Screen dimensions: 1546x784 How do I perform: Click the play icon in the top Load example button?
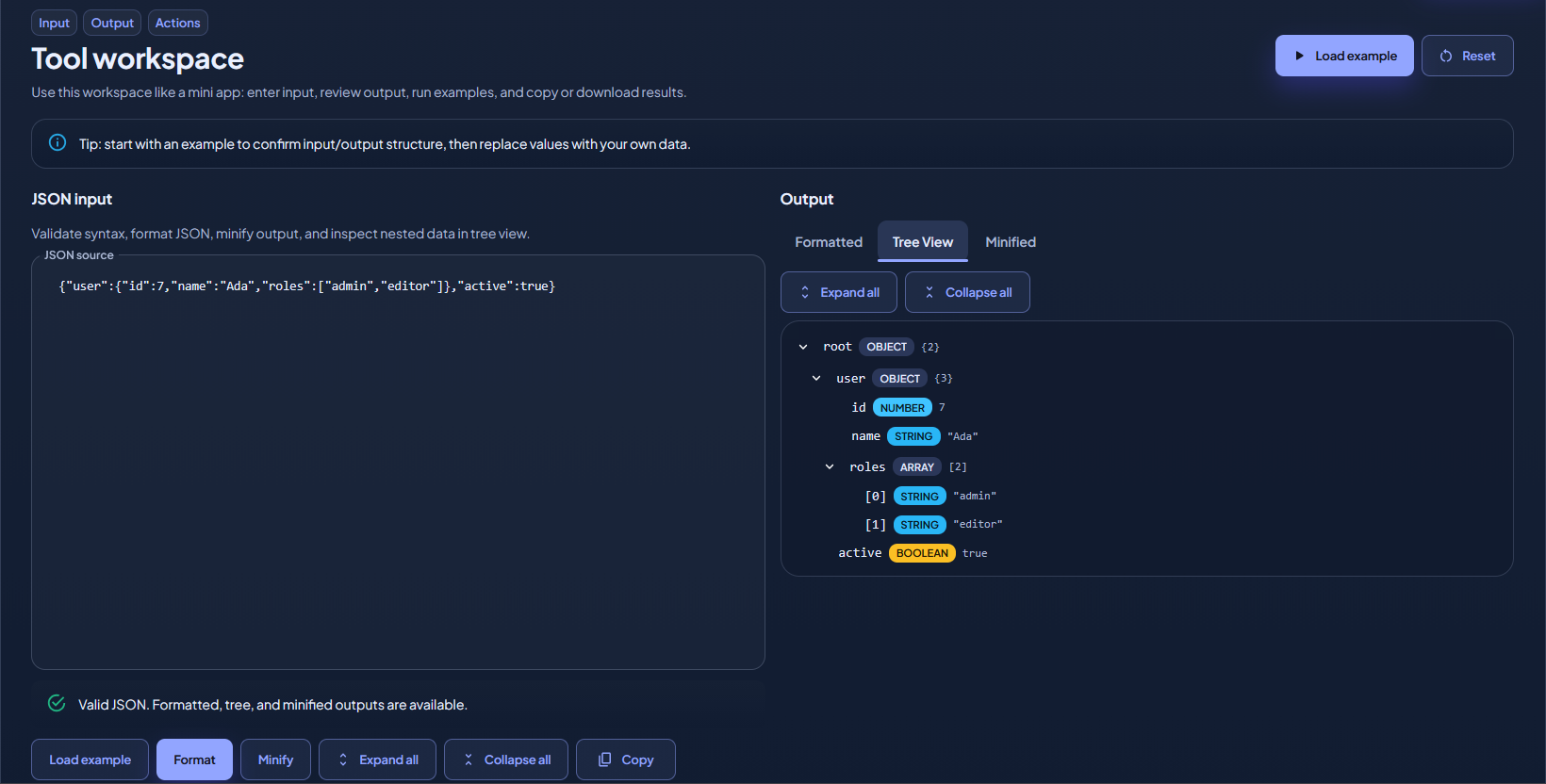[1299, 56]
